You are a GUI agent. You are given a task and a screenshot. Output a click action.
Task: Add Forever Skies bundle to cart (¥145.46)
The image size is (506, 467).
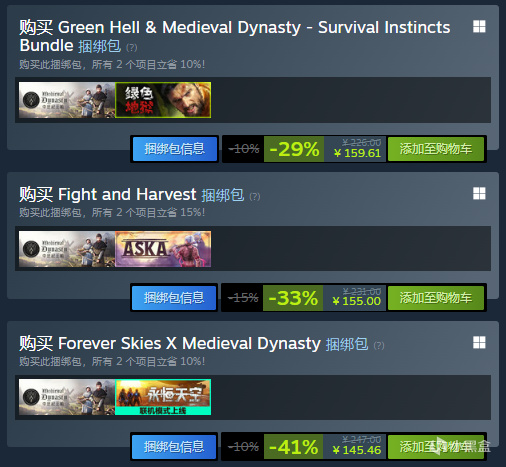point(436,447)
